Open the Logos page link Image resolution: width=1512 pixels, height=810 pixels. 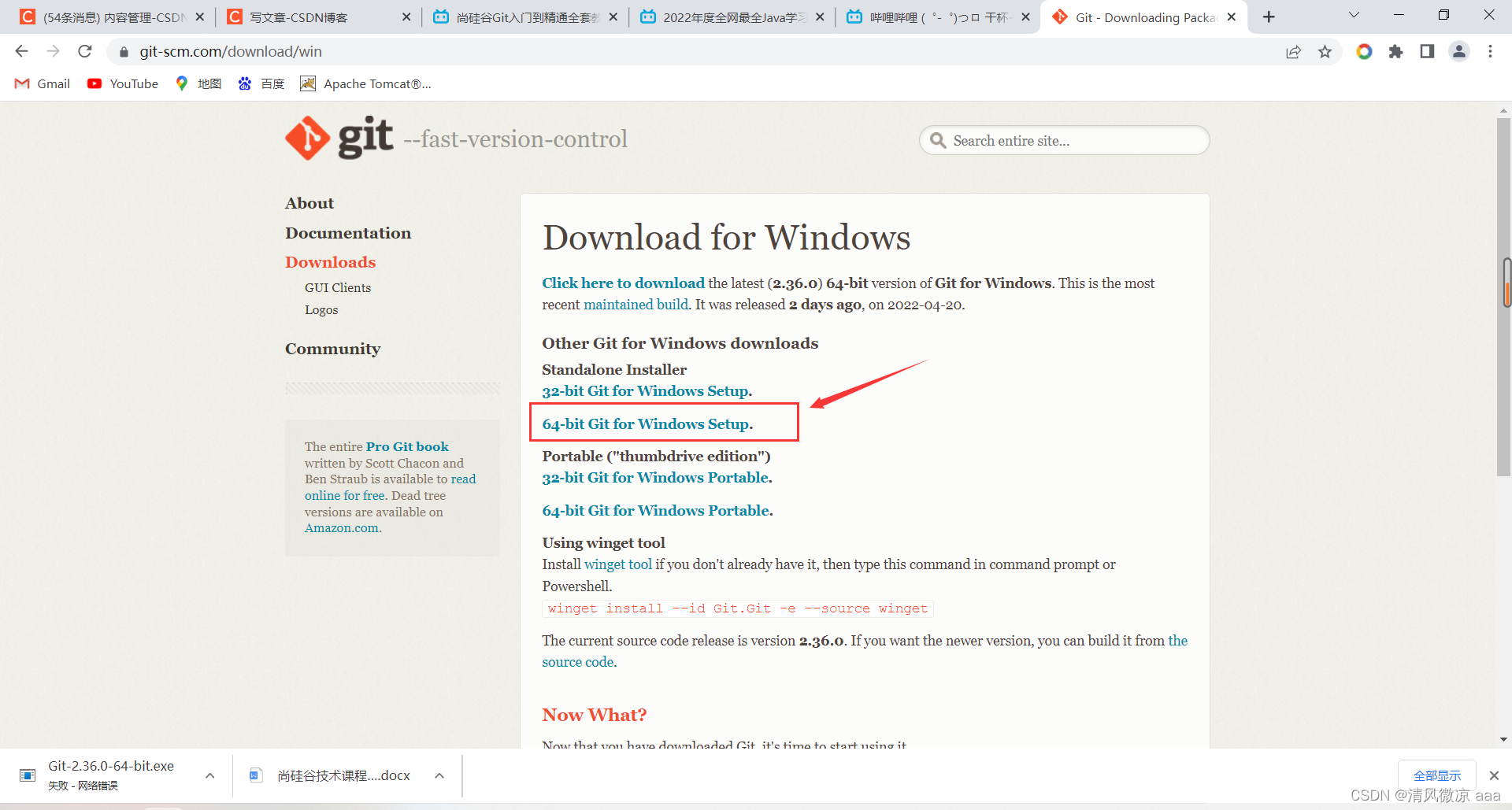click(321, 310)
